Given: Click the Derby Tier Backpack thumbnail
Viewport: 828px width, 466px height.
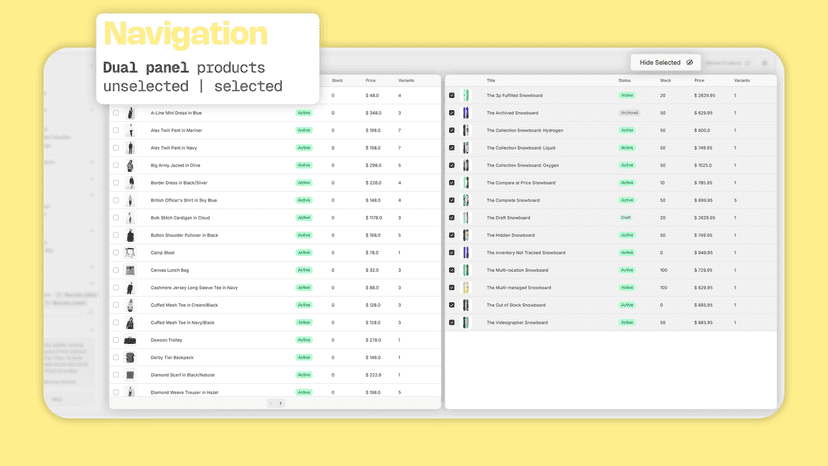Looking at the screenshot, I should 130,357.
